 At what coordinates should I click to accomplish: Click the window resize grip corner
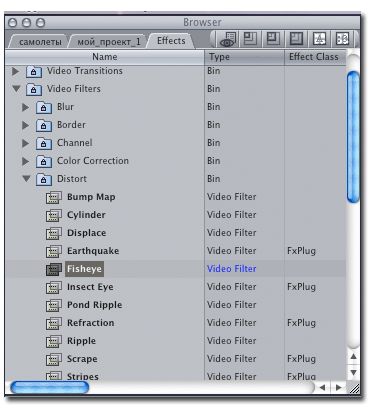(354, 388)
